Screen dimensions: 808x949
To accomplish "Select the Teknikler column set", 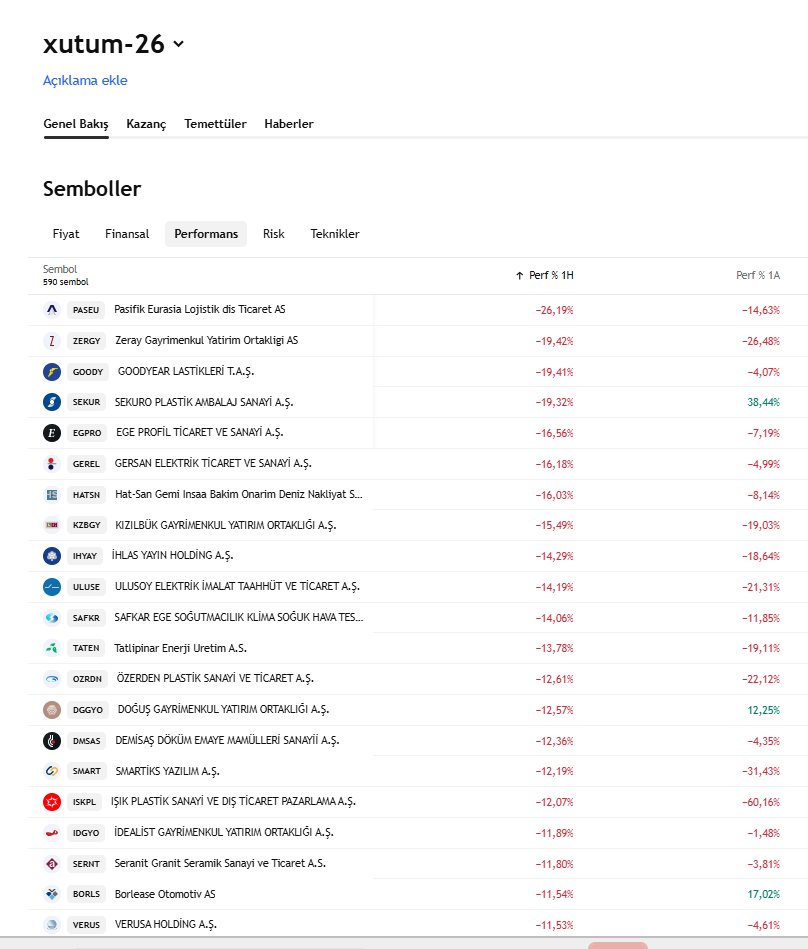I will pos(335,234).
